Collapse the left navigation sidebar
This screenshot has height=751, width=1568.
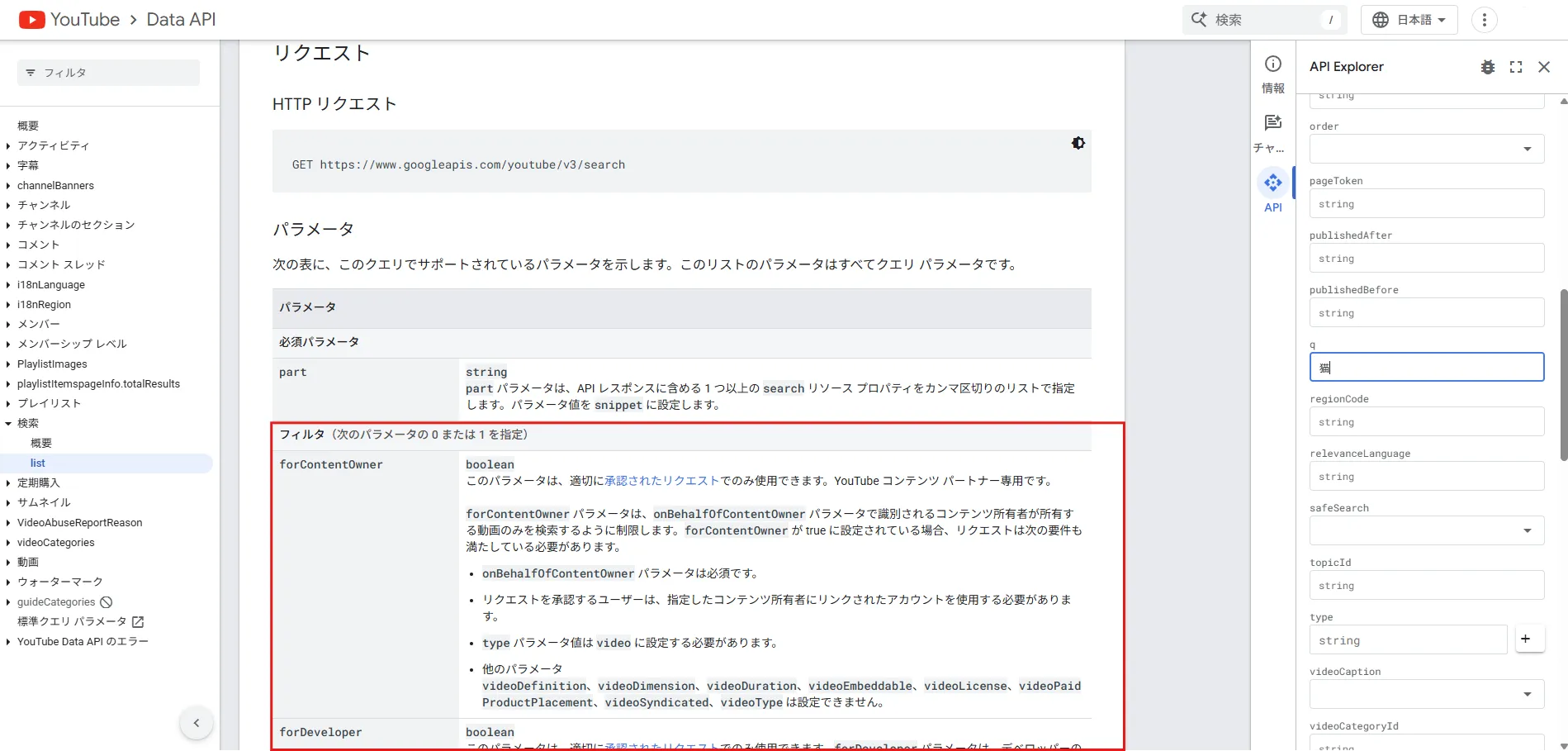pos(197,723)
